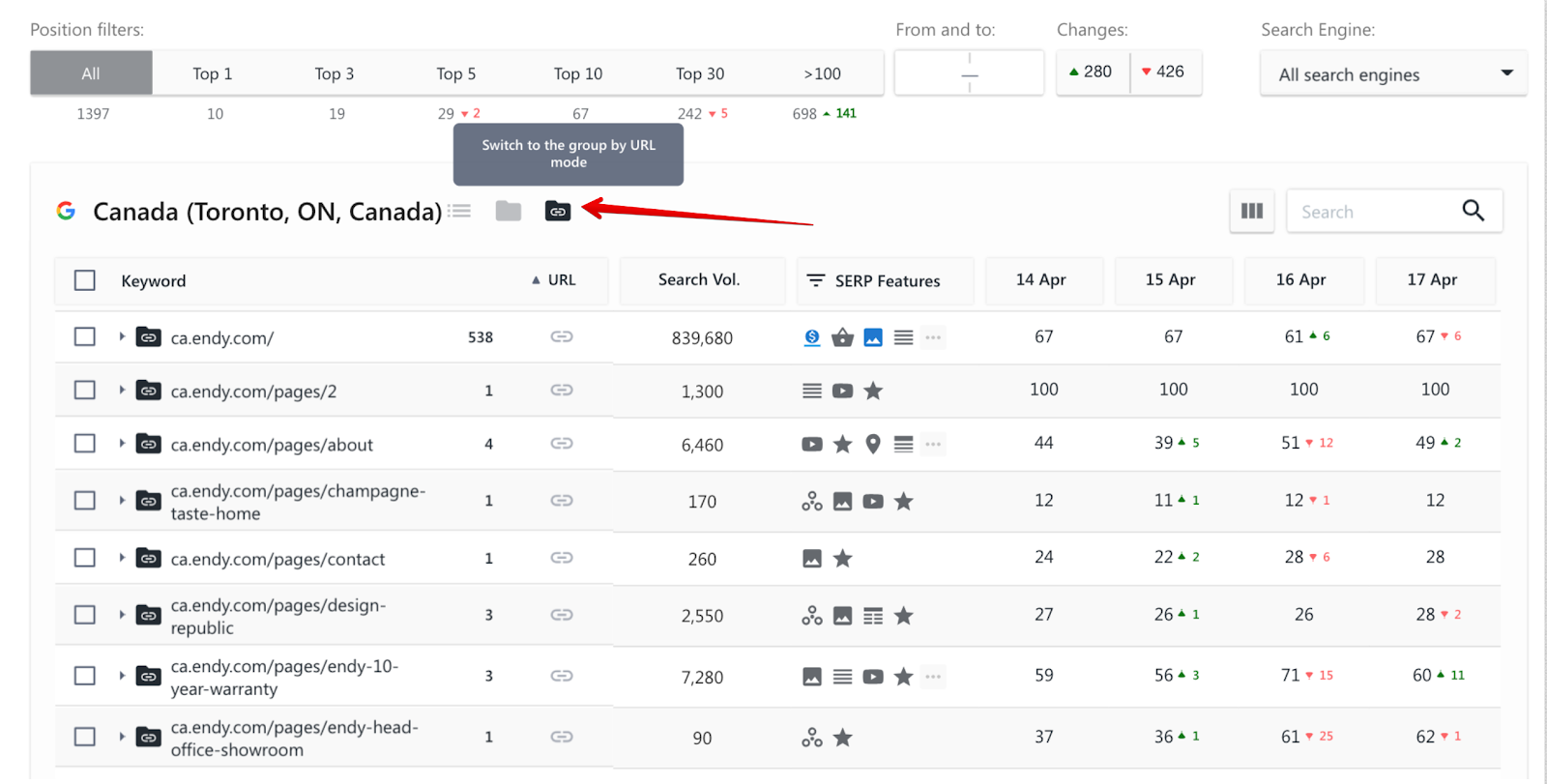Open link icon for champagne-taste-home row
This screenshot has height=784, width=1547.
click(562, 500)
